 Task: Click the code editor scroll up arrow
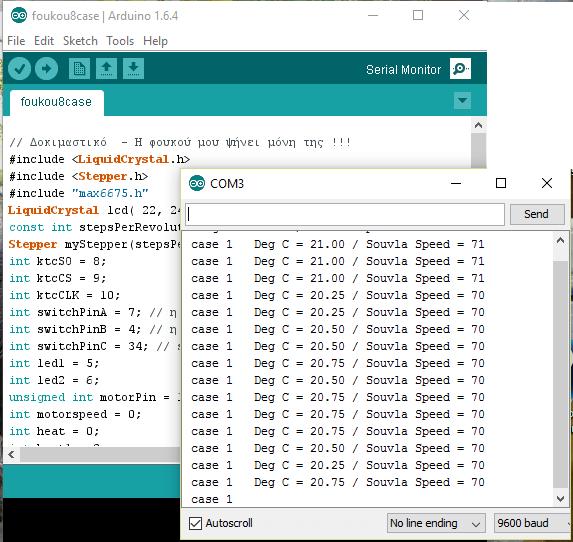click(x=478, y=126)
